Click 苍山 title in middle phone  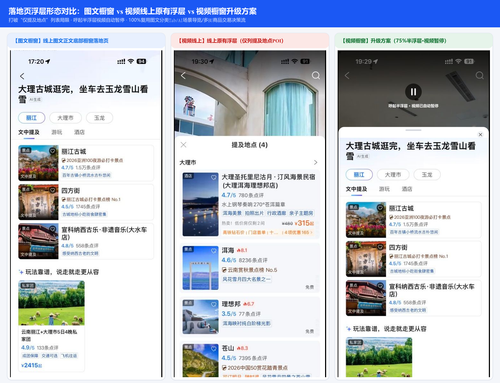click(x=228, y=348)
